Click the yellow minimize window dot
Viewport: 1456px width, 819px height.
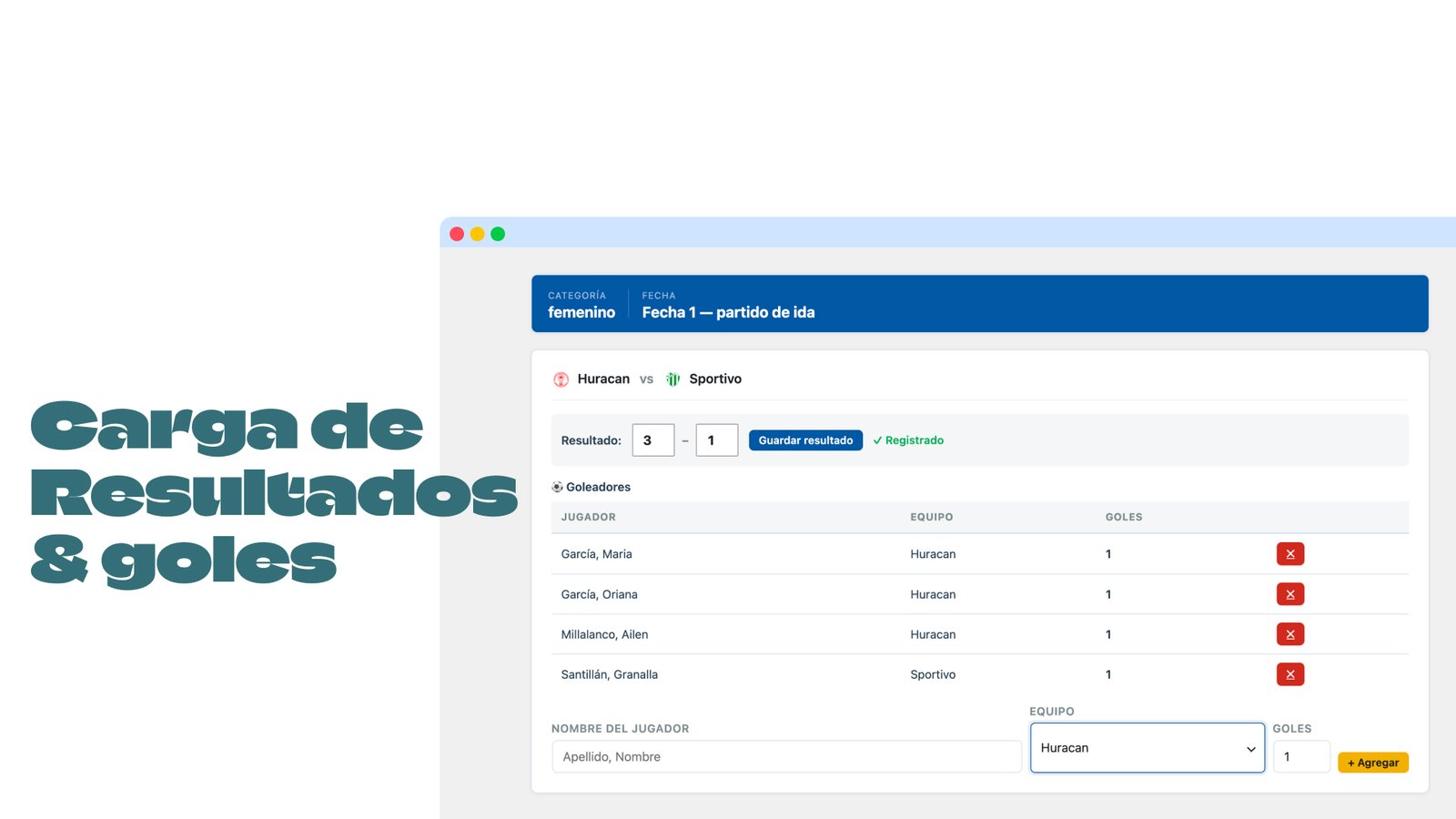coord(477,234)
